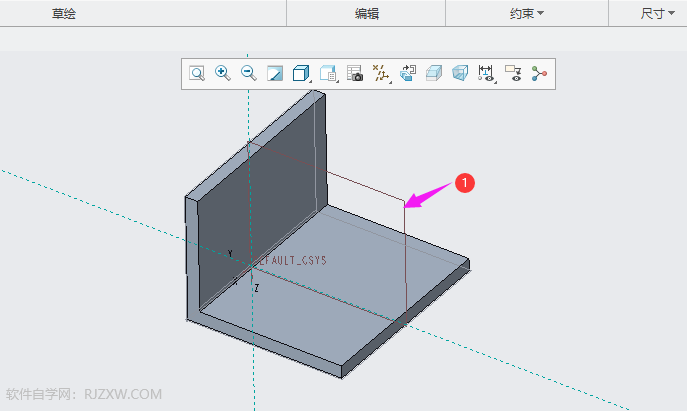Screen dimensions: 687x411
Task: Select the DEFAULT_CSYS coordinate system label
Action: click(x=293, y=260)
